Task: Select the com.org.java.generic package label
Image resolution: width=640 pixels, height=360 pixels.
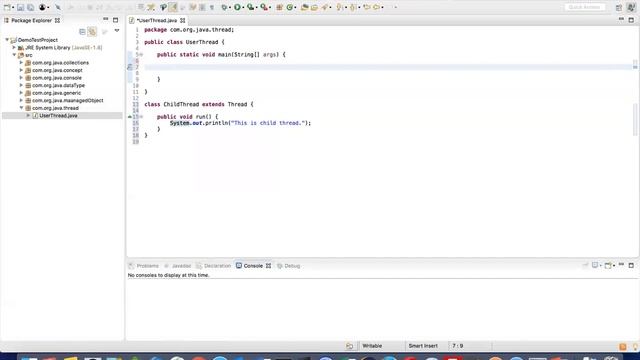Action: click(x=56, y=93)
